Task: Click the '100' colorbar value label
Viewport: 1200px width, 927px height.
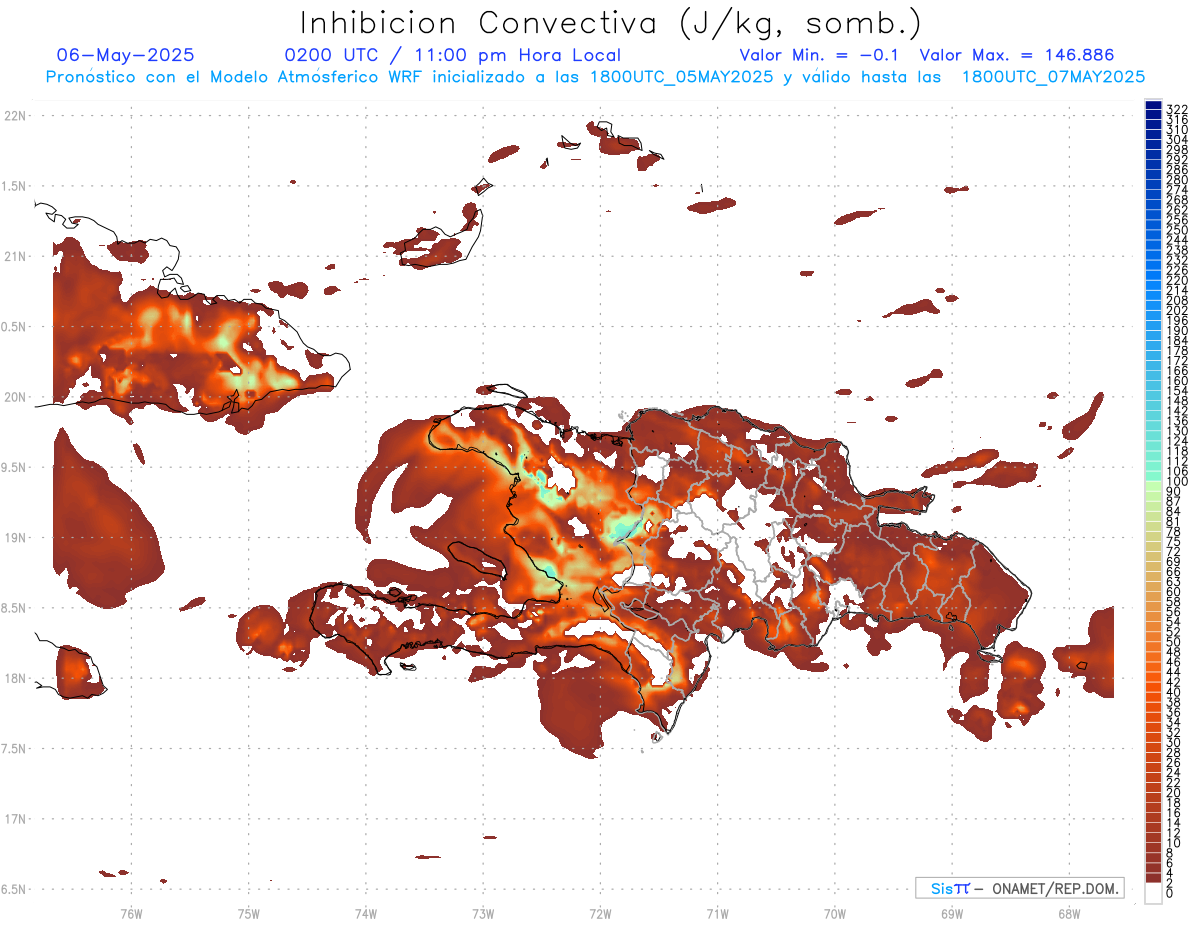Action: [1177, 482]
